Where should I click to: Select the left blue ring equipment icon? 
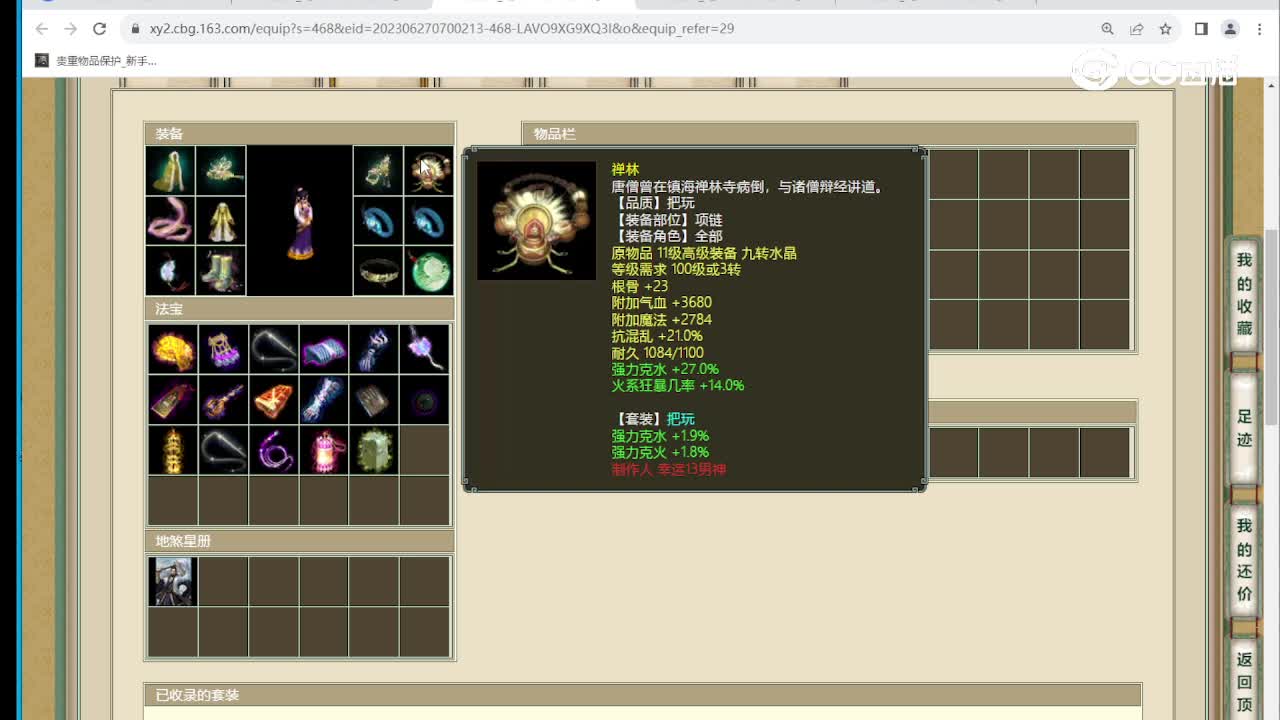pyautogui.click(x=378, y=221)
